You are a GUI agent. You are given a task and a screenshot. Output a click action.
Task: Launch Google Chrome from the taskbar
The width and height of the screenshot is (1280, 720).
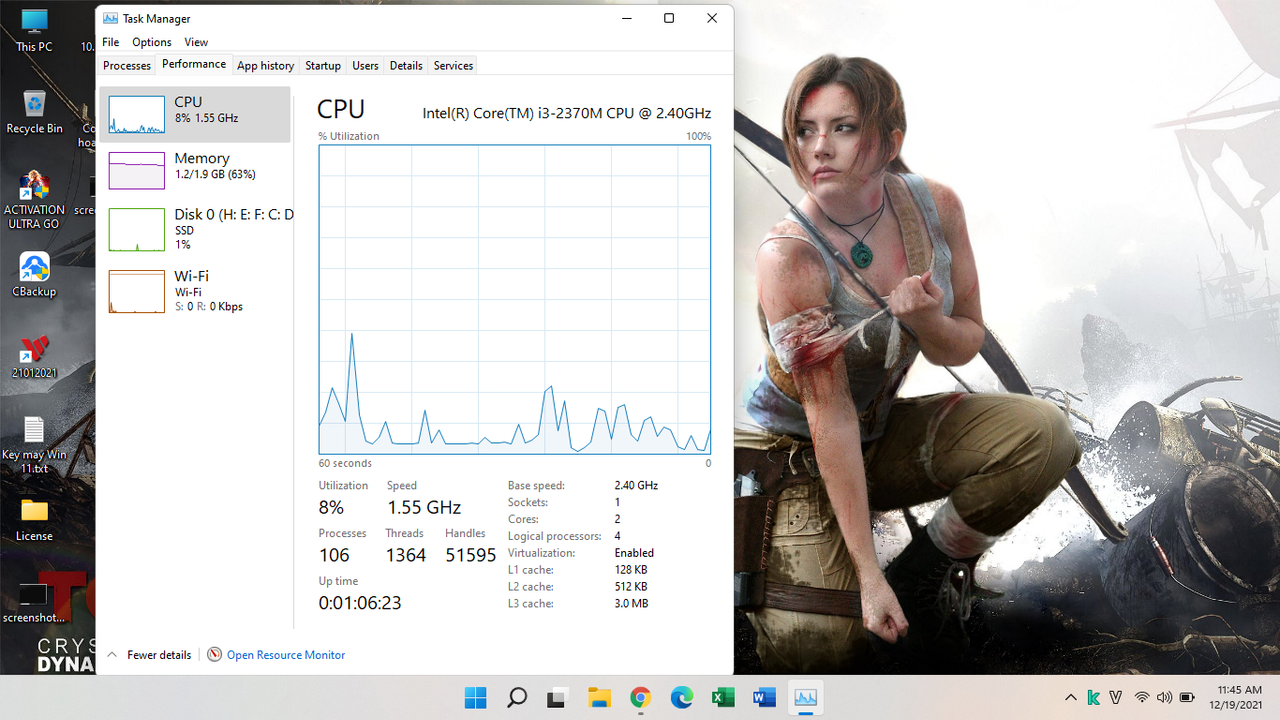640,697
